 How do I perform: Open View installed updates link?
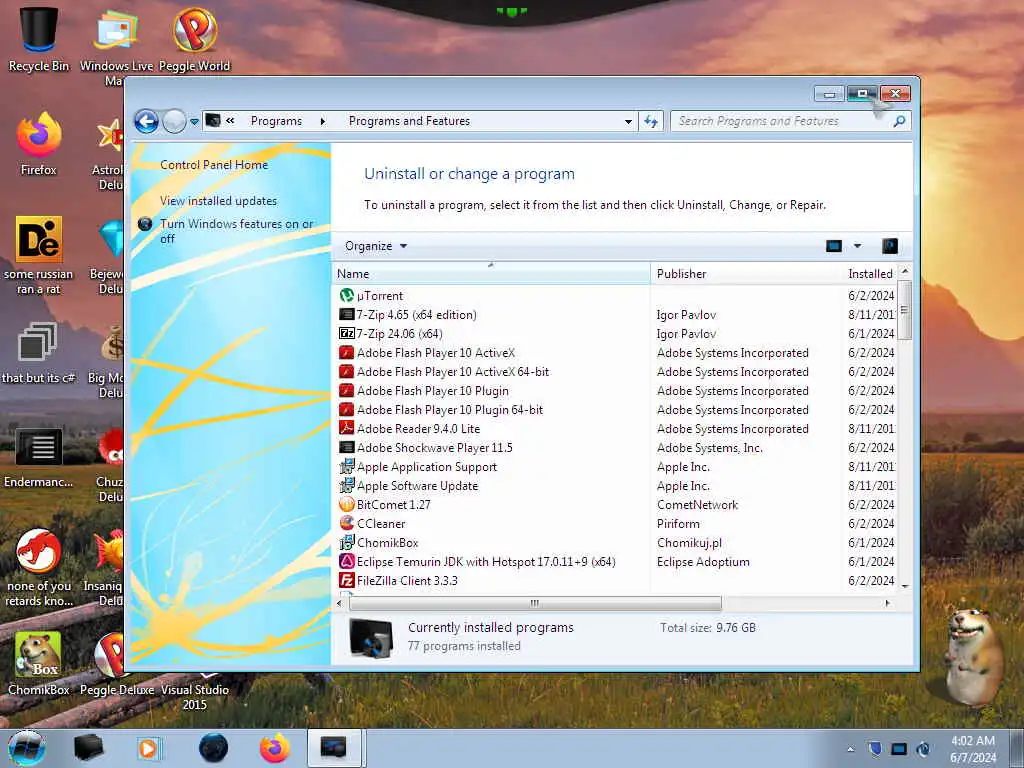pyautogui.click(x=218, y=201)
